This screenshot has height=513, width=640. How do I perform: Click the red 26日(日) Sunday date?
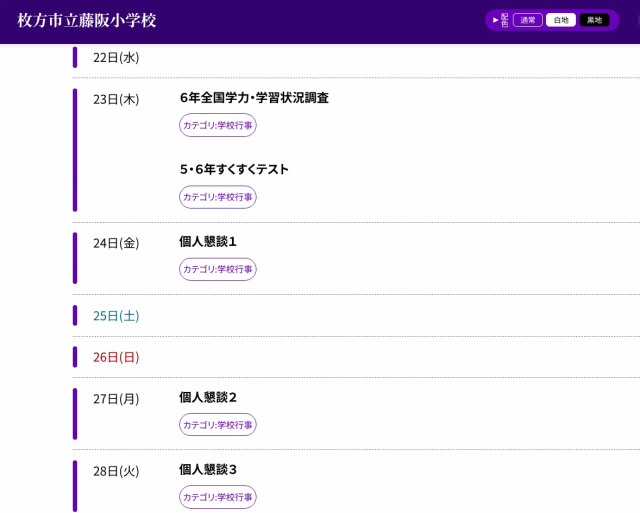pos(116,357)
